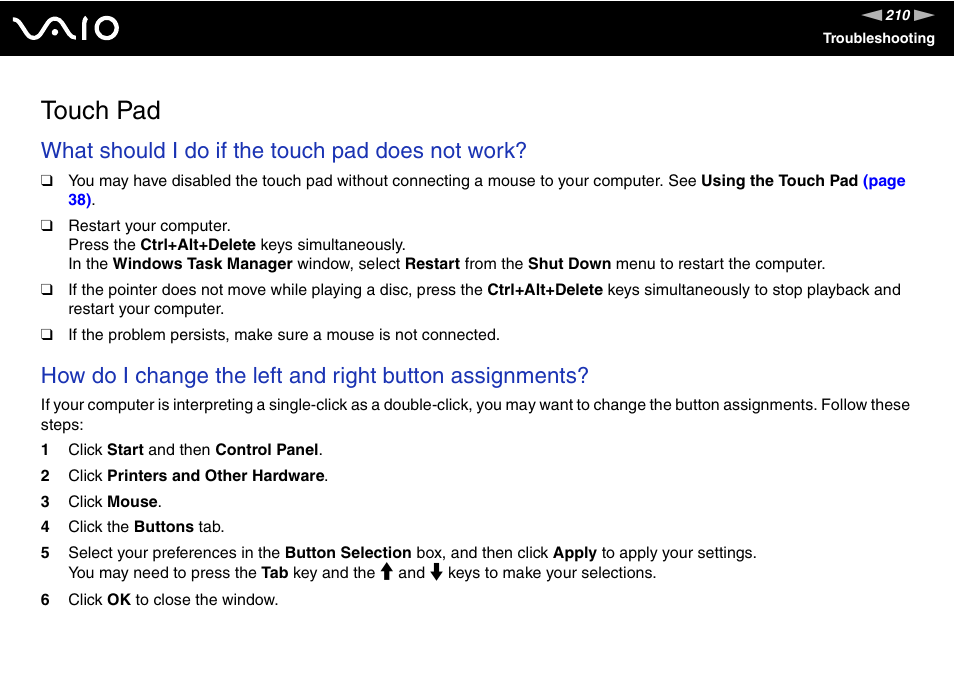954x674 pixels.
Task: Go to next page with the right arrow
Action: click(x=924, y=15)
